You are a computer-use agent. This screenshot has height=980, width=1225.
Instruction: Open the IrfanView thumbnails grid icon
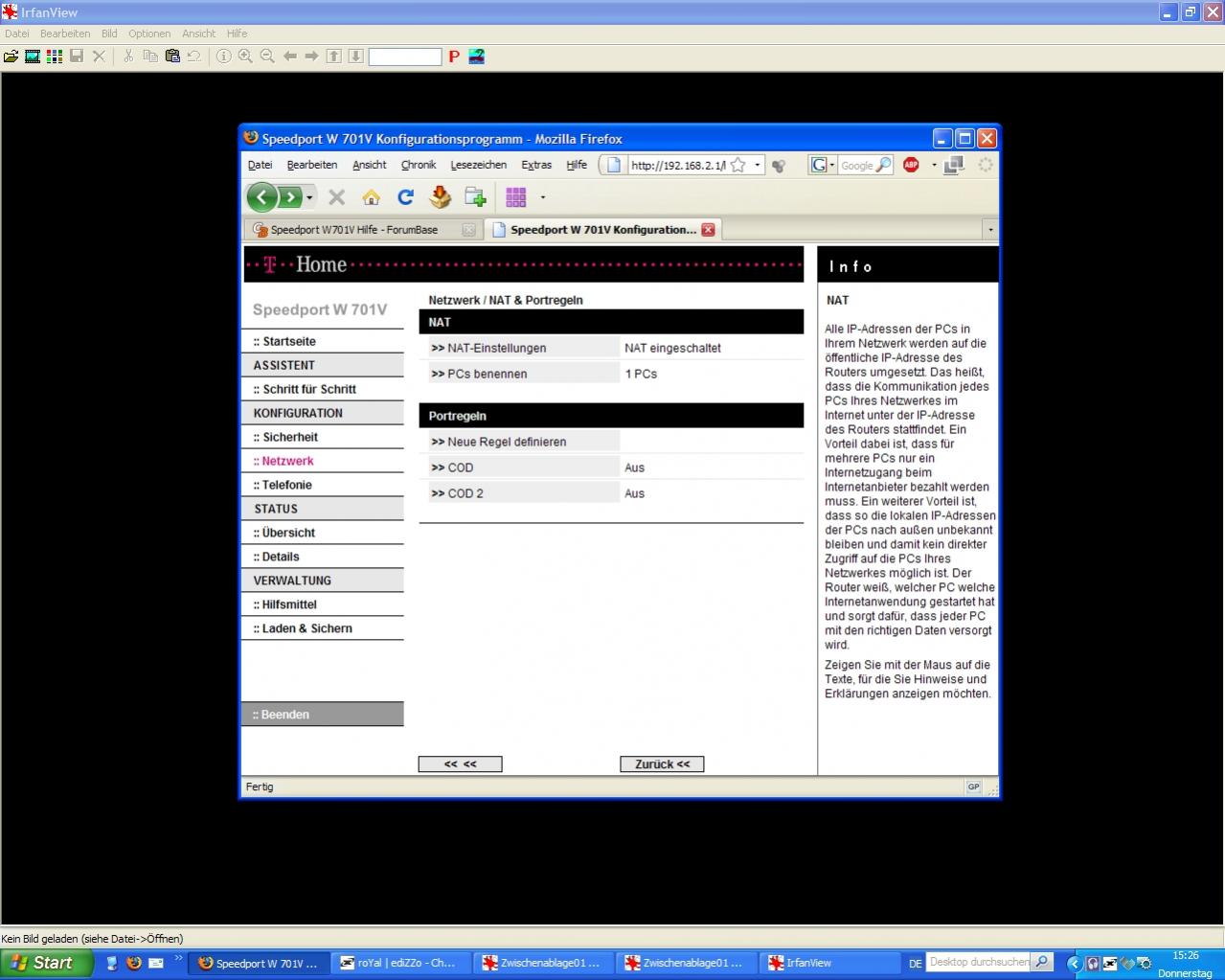click(x=55, y=57)
